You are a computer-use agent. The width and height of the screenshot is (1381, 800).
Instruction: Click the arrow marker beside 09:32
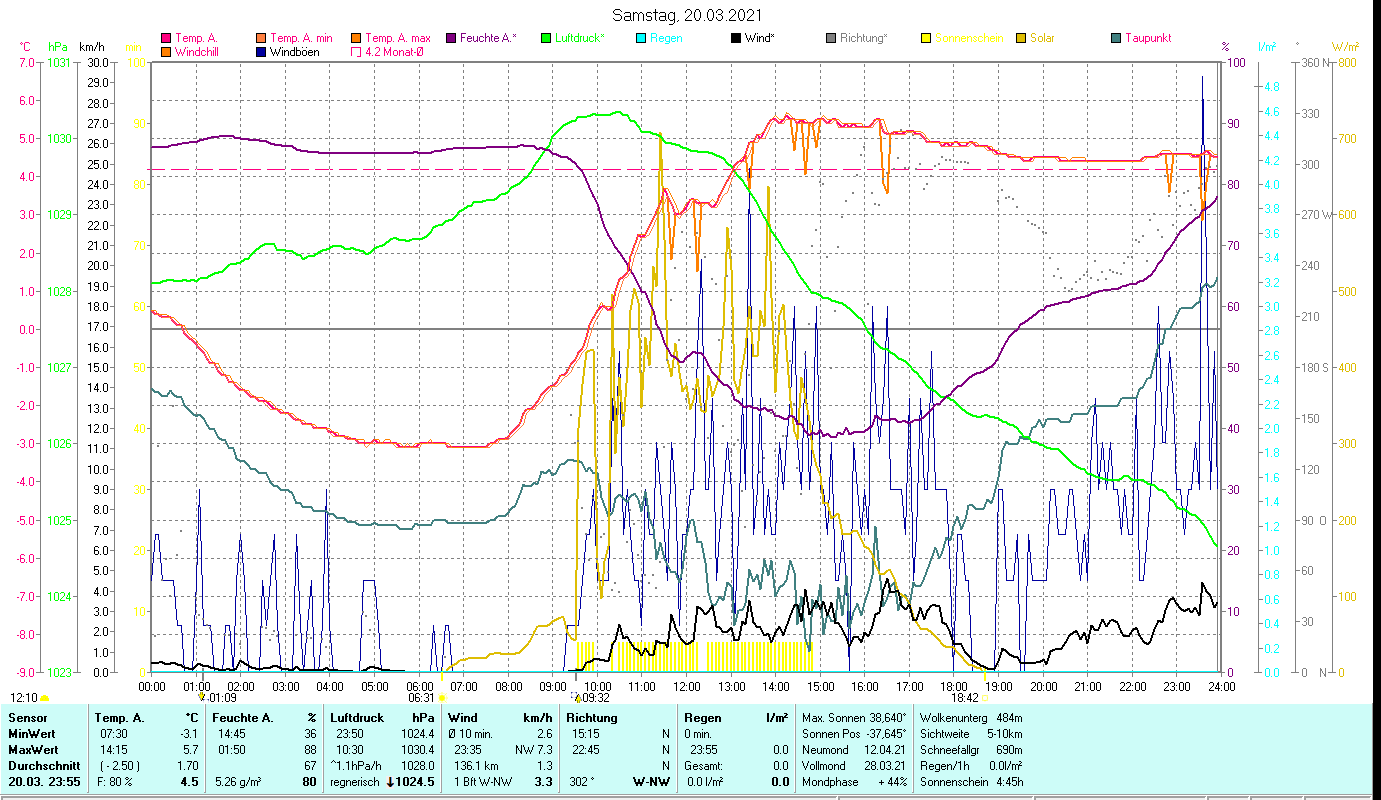pos(576,697)
